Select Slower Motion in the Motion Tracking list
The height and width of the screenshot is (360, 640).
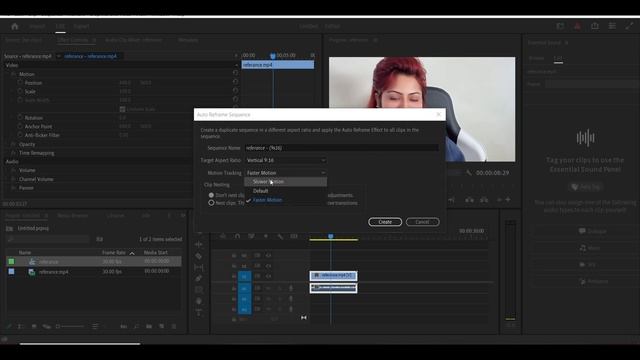pyautogui.click(x=285, y=182)
